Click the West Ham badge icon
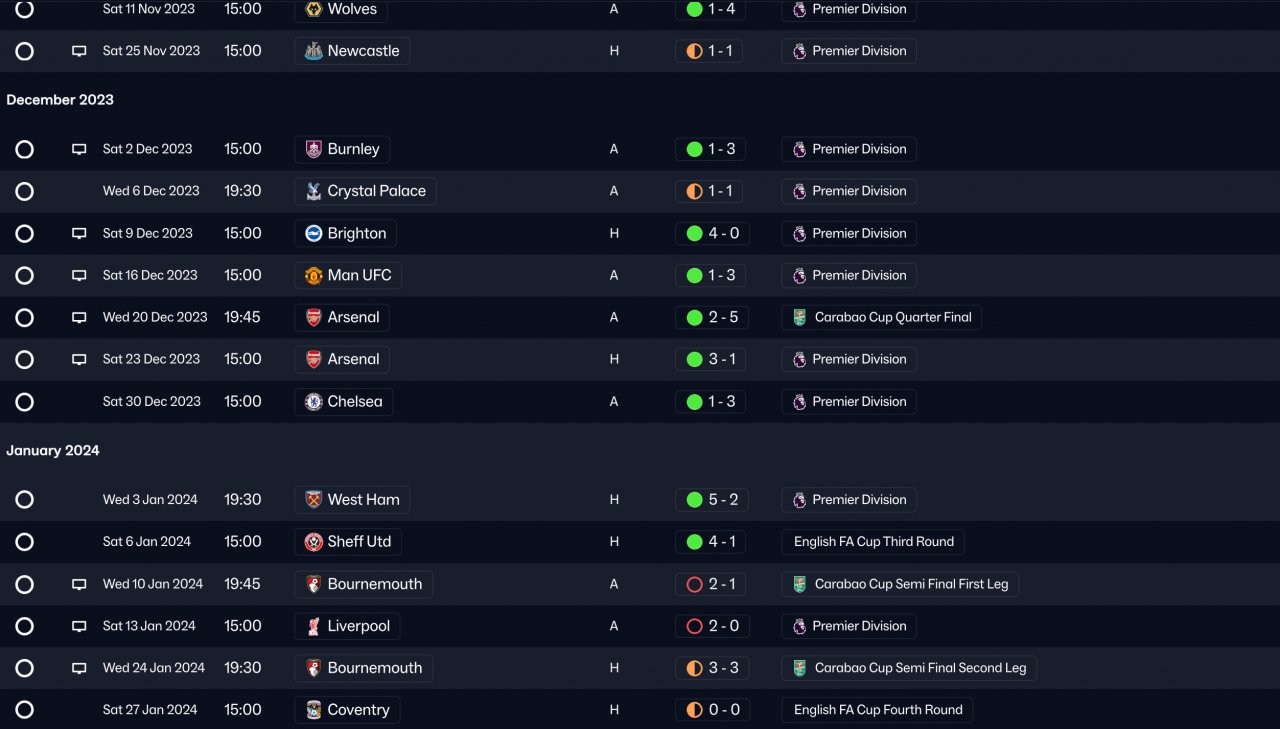Image resolution: width=1280 pixels, height=729 pixels. tap(314, 500)
